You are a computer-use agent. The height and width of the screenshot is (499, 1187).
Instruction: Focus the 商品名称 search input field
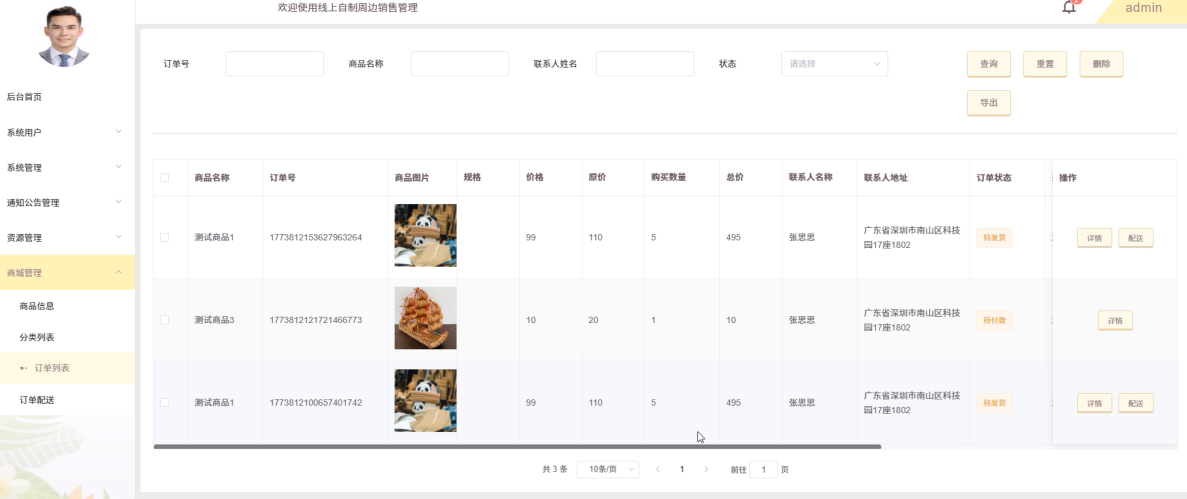[x=460, y=64]
